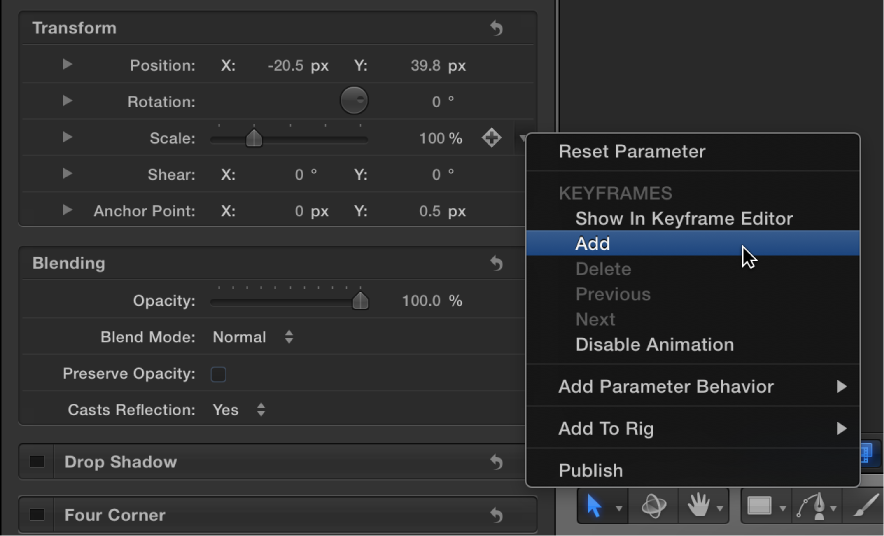
Task: Click the Anchor Point Y value 0.5
Action: [430, 211]
